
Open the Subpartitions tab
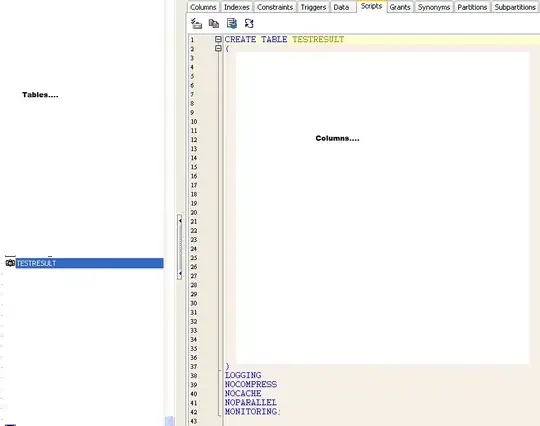click(x=515, y=7)
